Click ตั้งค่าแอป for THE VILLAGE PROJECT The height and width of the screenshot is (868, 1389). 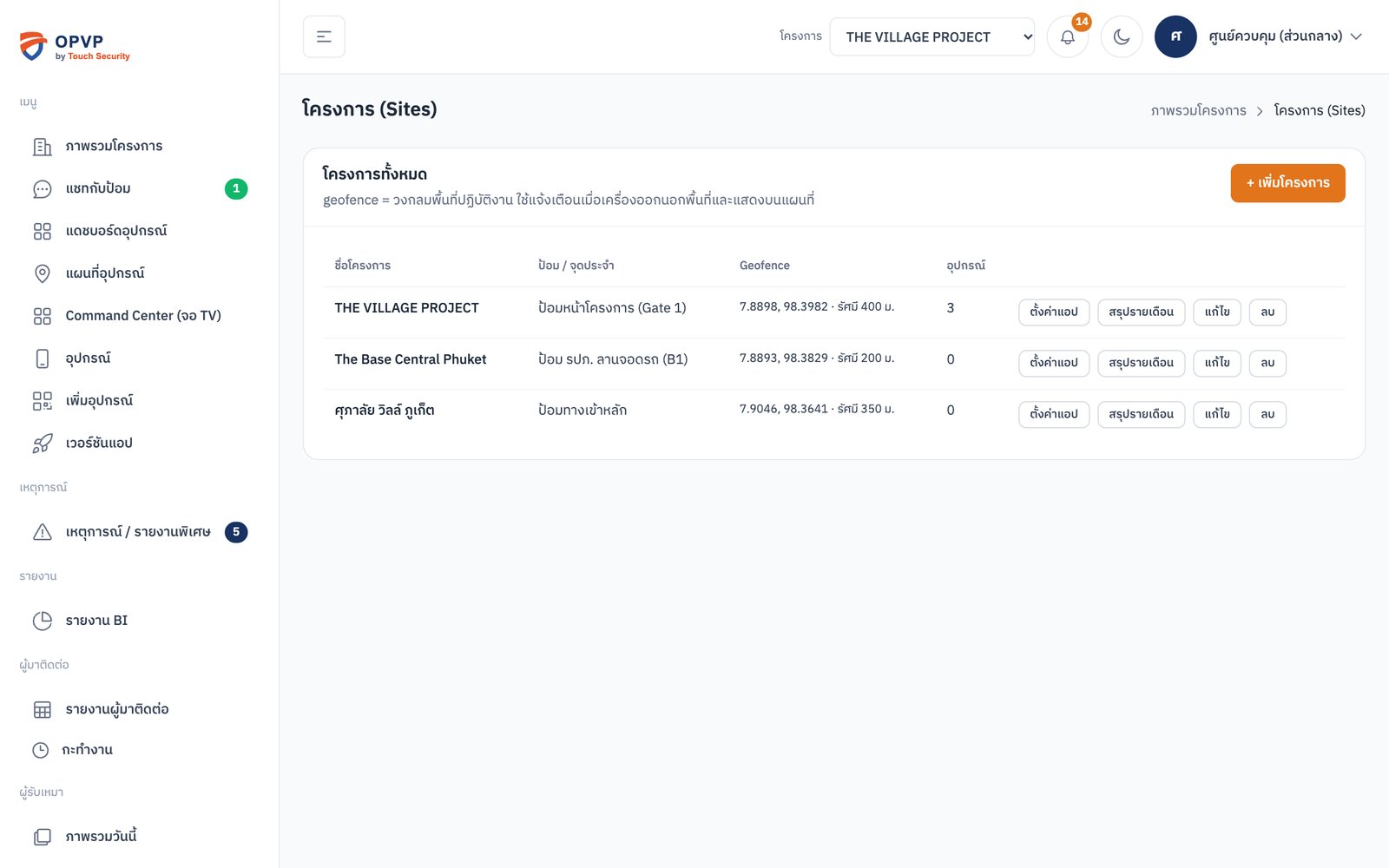click(x=1054, y=312)
